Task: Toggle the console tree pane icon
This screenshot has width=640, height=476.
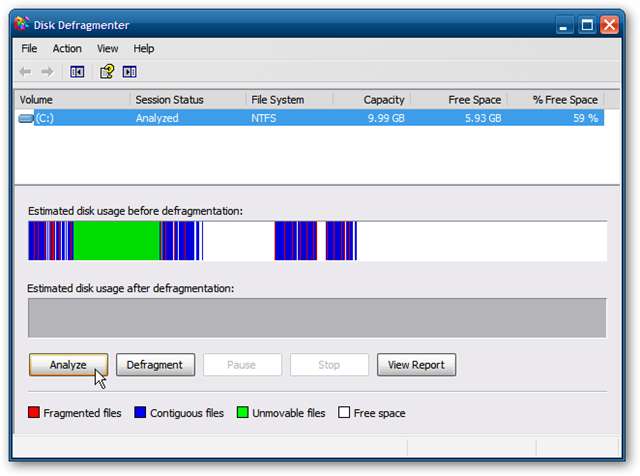Action: [x=77, y=71]
